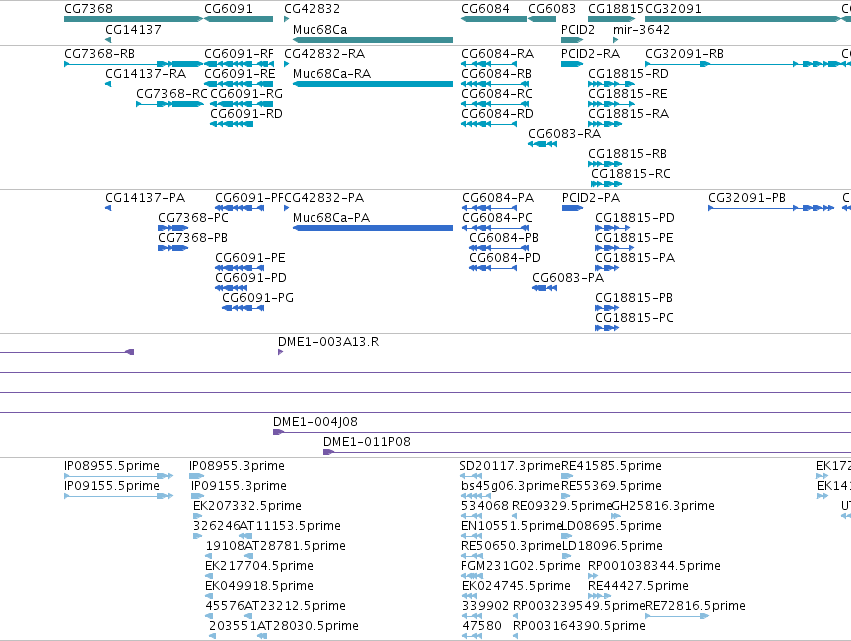The image size is (851, 641).
Task: Open the CG42832 gene label
Action: (x=312, y=9)
